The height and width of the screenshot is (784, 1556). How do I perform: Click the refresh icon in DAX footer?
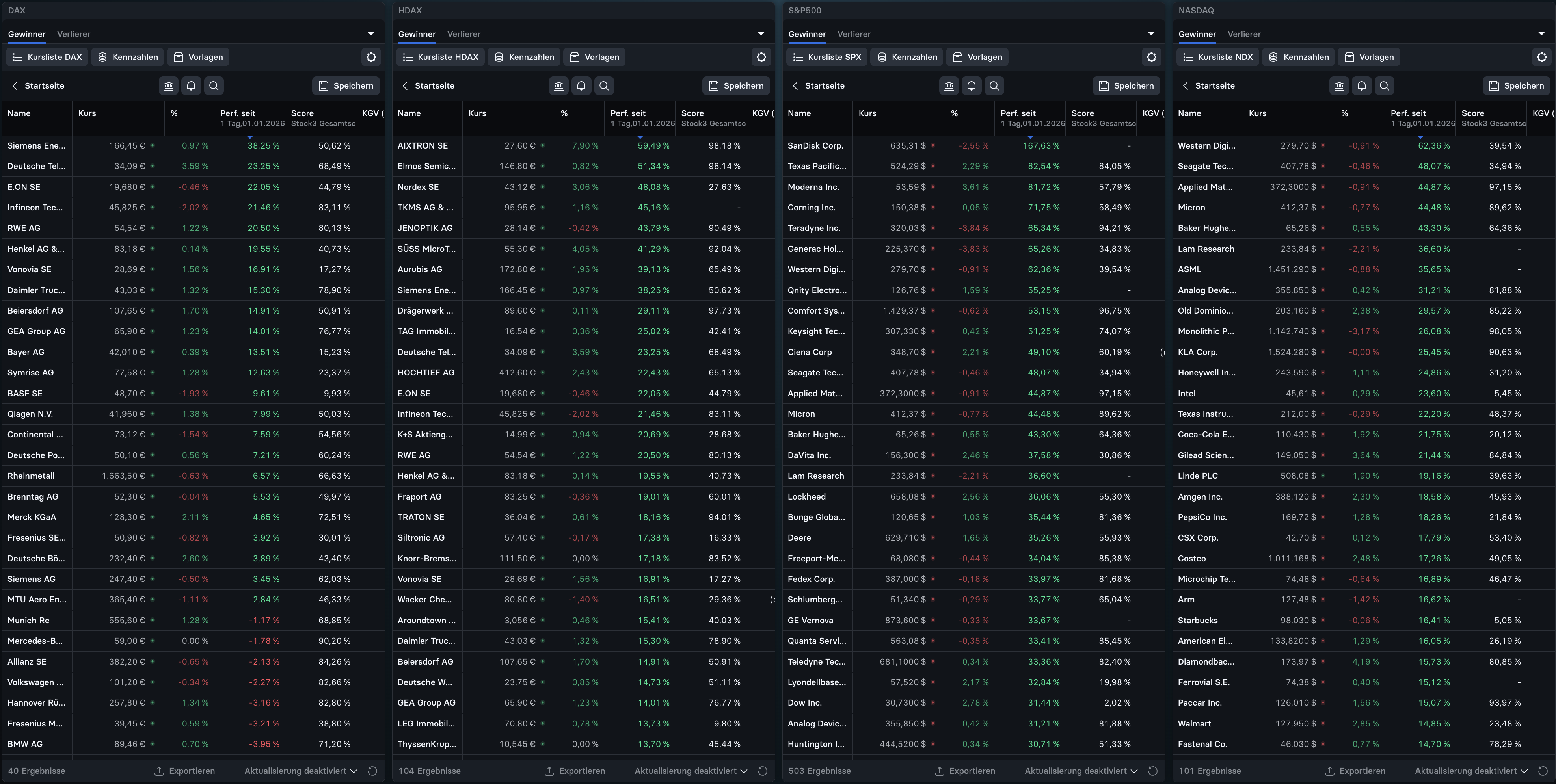[373, 771]
